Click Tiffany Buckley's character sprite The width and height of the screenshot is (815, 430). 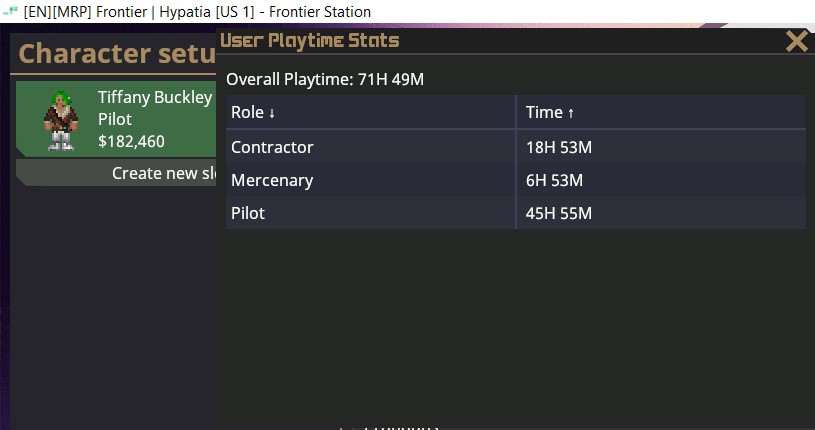pyautogui.click(x=61, y=121)
